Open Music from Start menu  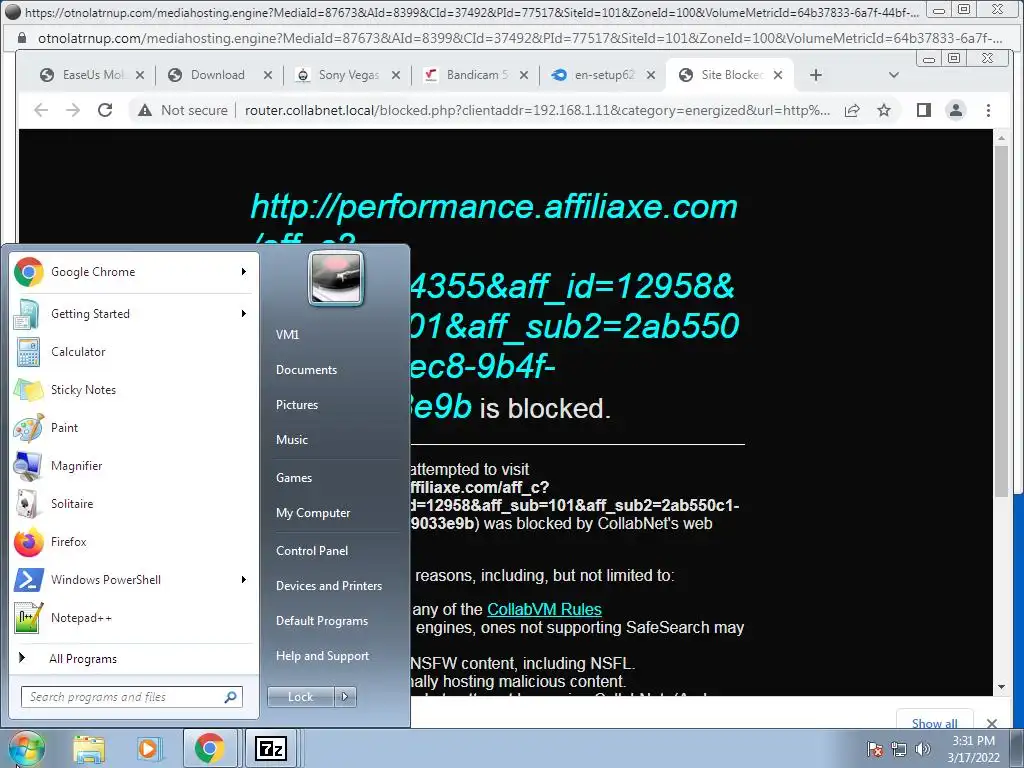tap(291, 440)
